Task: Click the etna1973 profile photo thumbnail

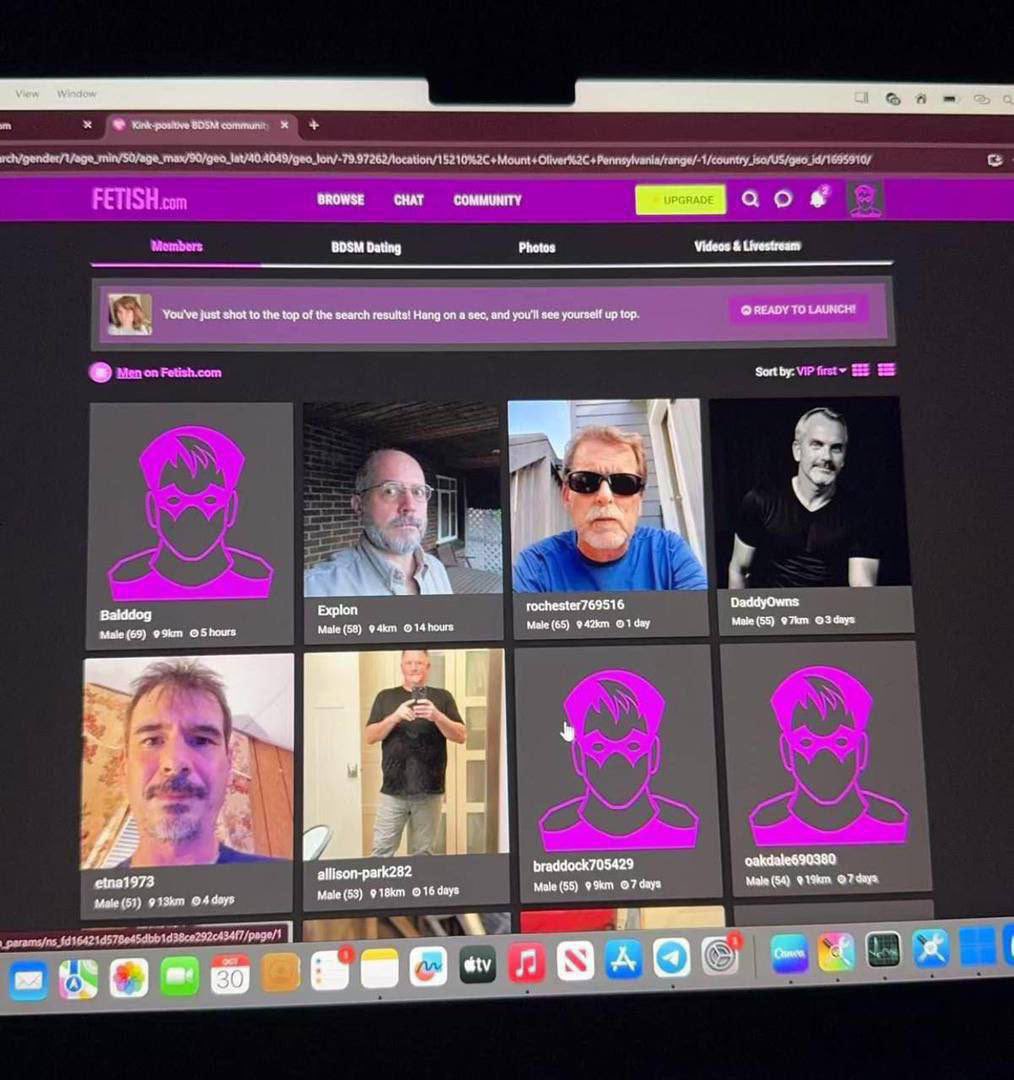Action: (x=187, y=761)
